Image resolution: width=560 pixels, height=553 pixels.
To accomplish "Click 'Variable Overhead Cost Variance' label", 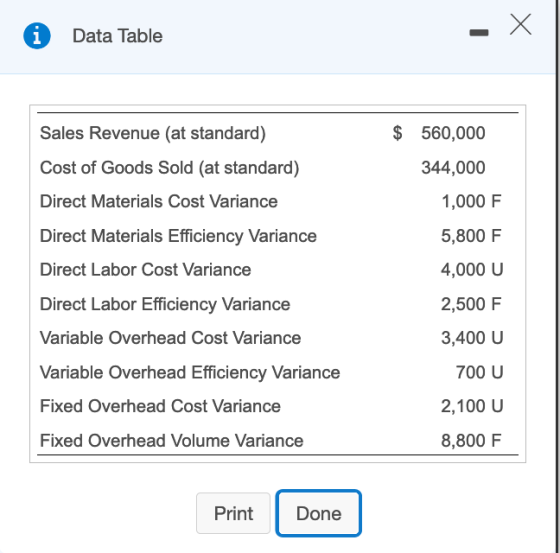I will click(x=170, y=338).
